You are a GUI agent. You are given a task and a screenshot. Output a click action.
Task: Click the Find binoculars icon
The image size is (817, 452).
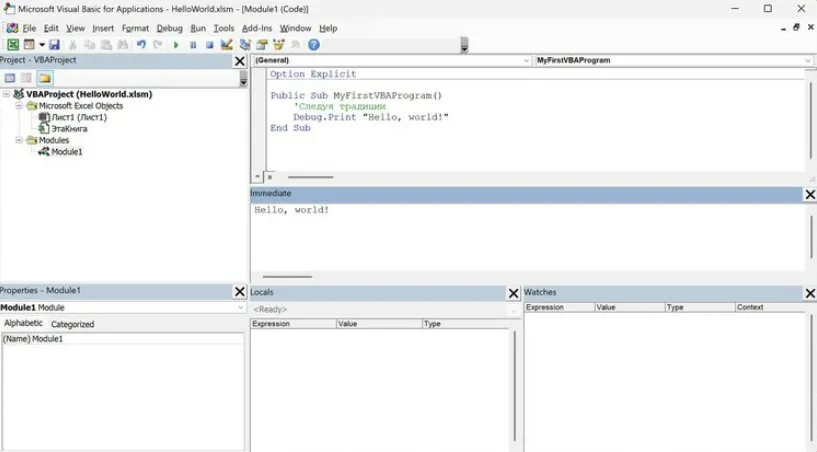point(123,45)
